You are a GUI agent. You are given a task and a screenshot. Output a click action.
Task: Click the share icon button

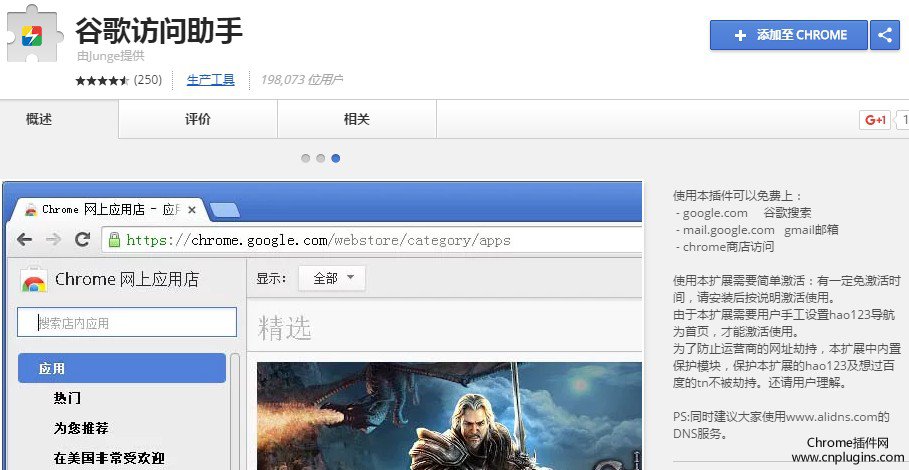pyautogui.click(x=885, y=35)
